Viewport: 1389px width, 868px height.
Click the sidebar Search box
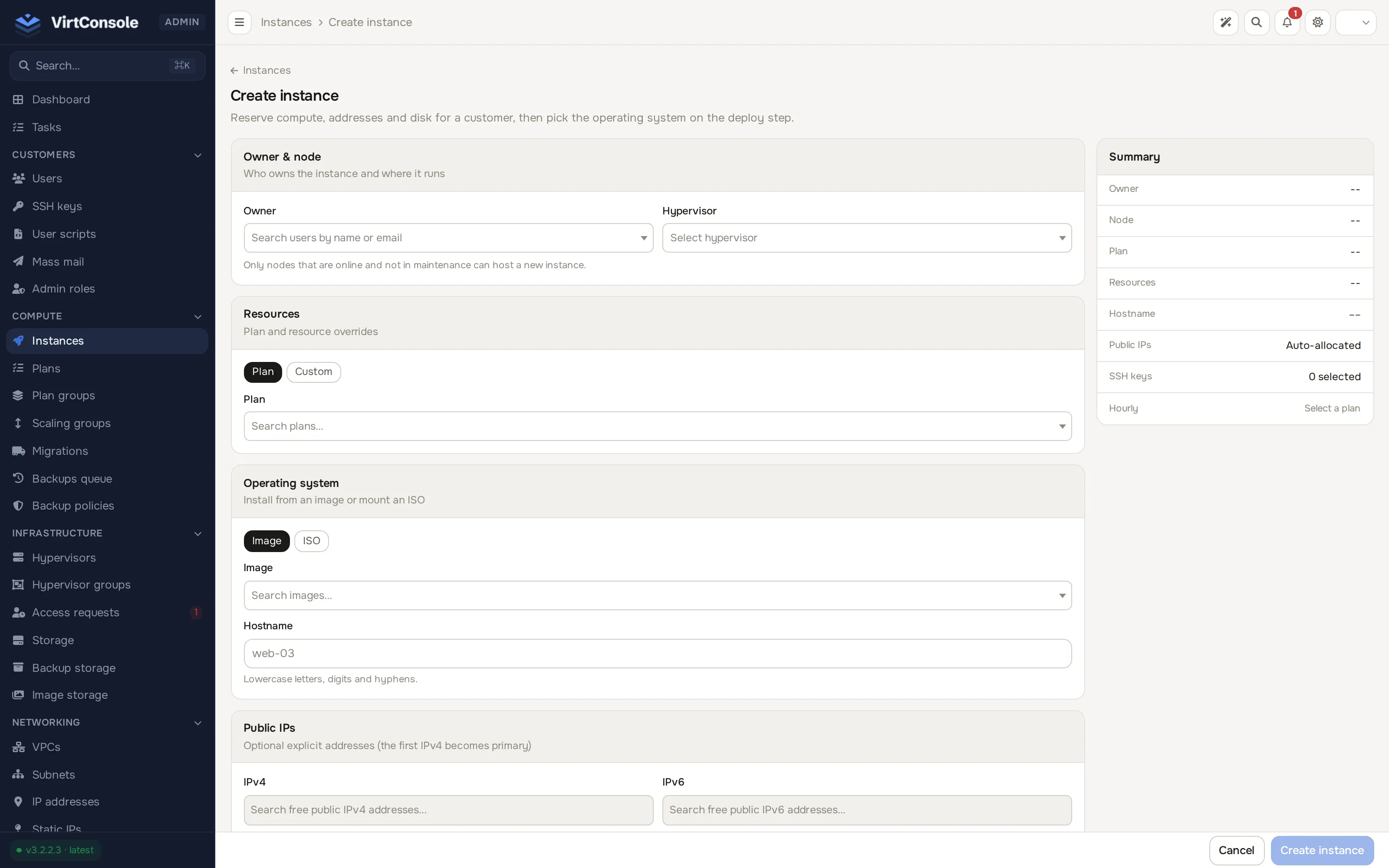(107, 66)
